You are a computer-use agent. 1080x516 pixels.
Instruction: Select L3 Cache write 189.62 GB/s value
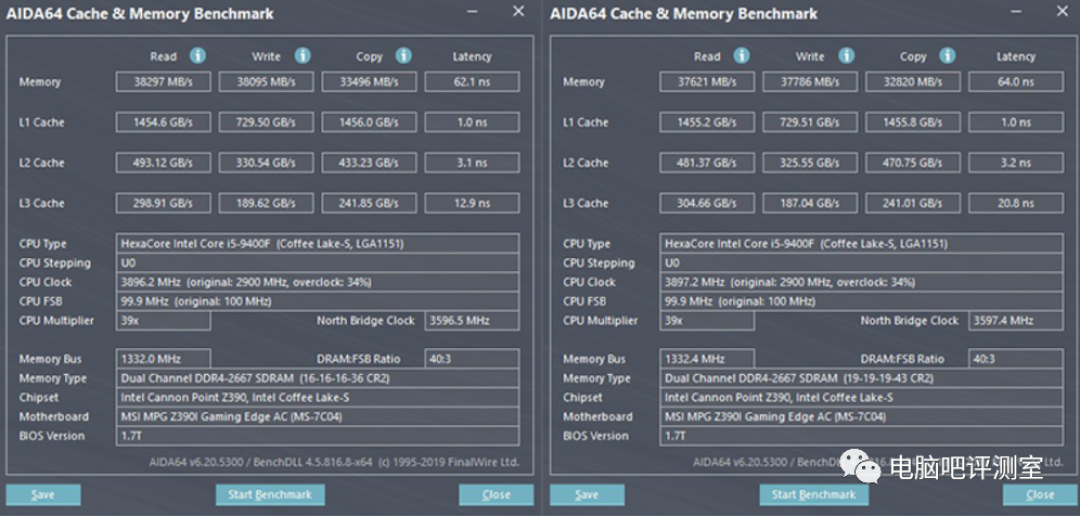click(x=266, y=203)
